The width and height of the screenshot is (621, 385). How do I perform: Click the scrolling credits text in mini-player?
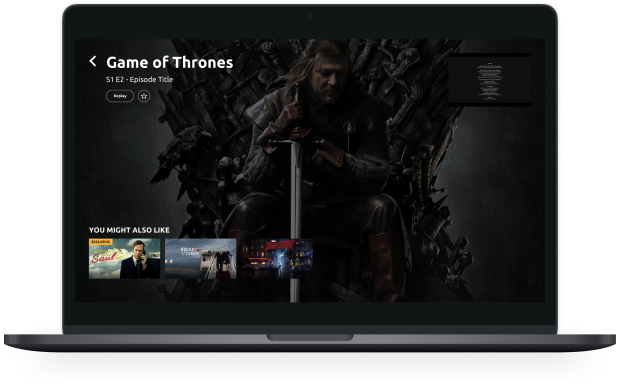(490, 81)
